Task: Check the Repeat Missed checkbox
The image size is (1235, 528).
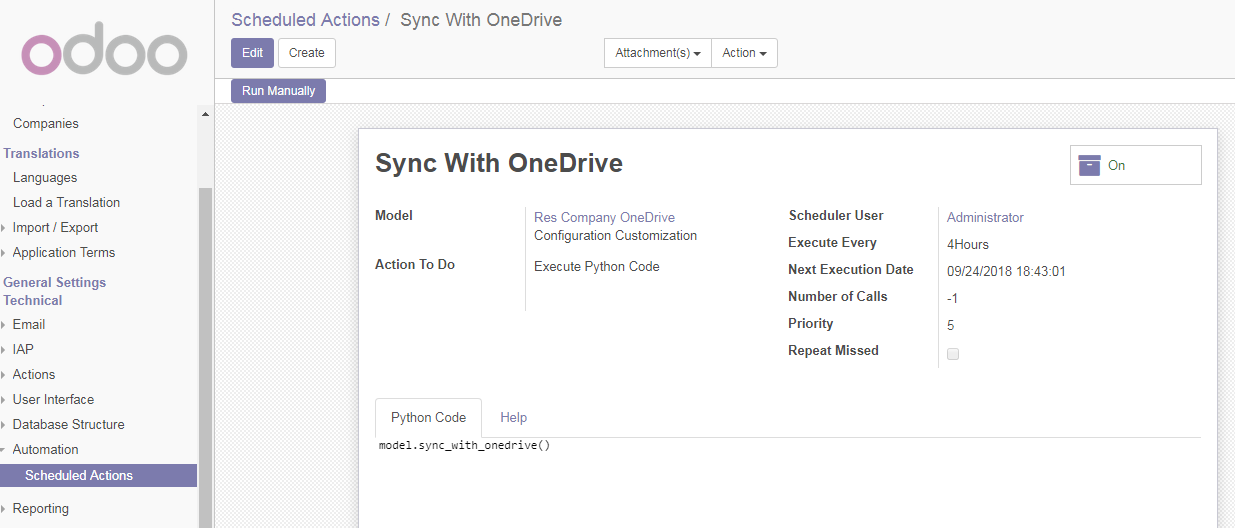Action: (x=953, y=354)
